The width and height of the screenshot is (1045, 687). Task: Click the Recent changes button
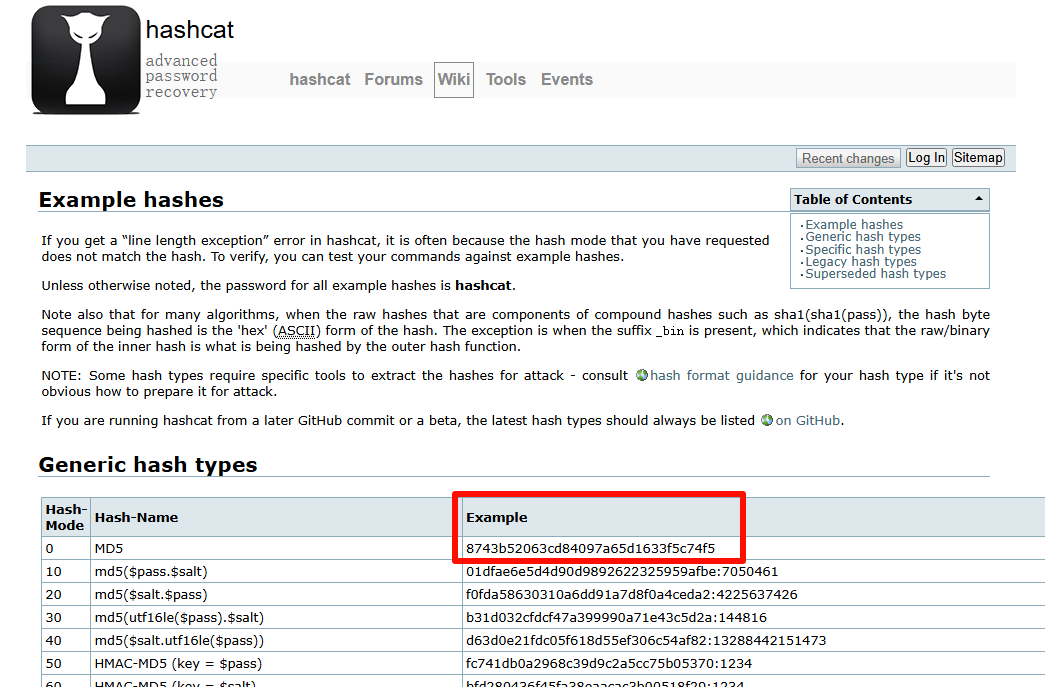pyautogui.click(x=848, y=158)
